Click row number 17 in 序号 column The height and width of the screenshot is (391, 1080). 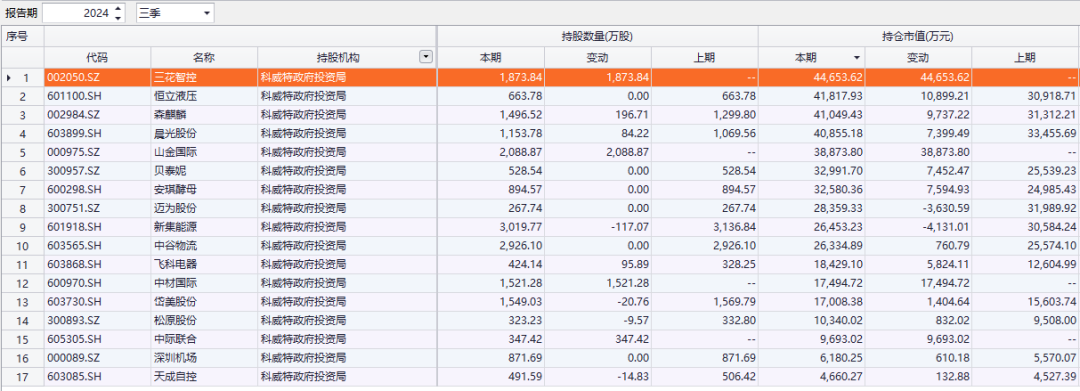[x=22, y=377]
